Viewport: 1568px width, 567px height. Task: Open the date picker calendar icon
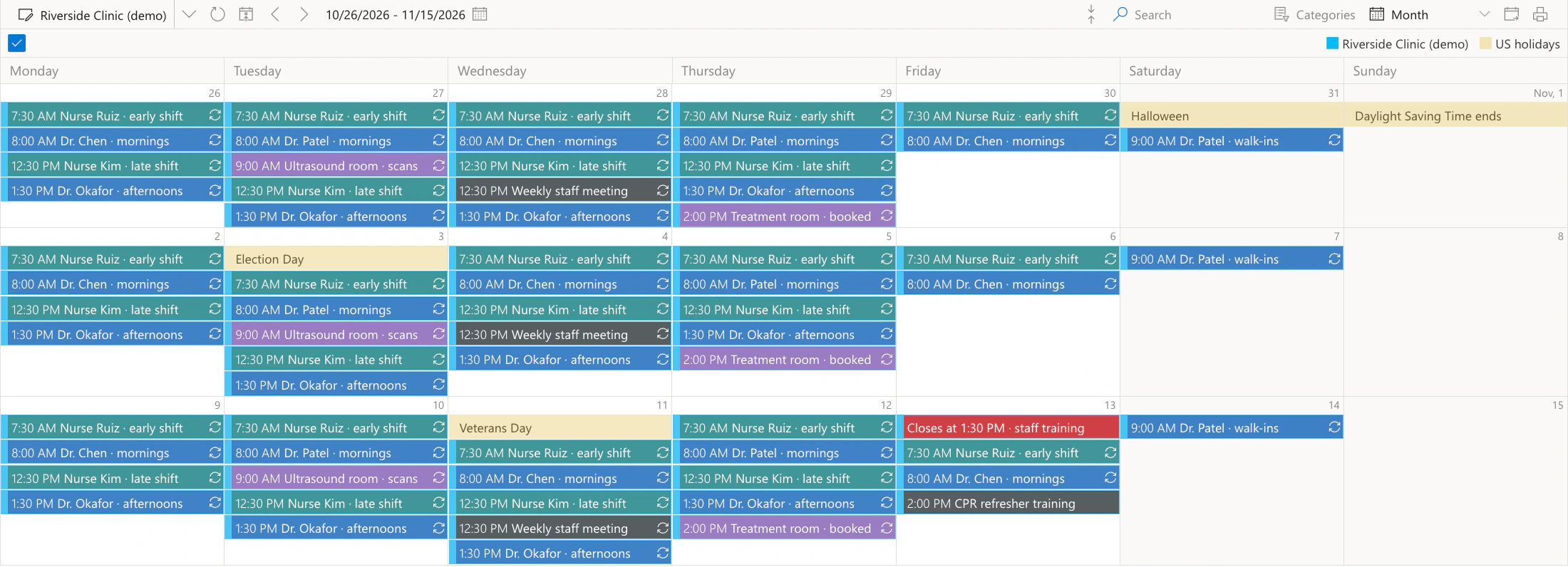(480, 14)
